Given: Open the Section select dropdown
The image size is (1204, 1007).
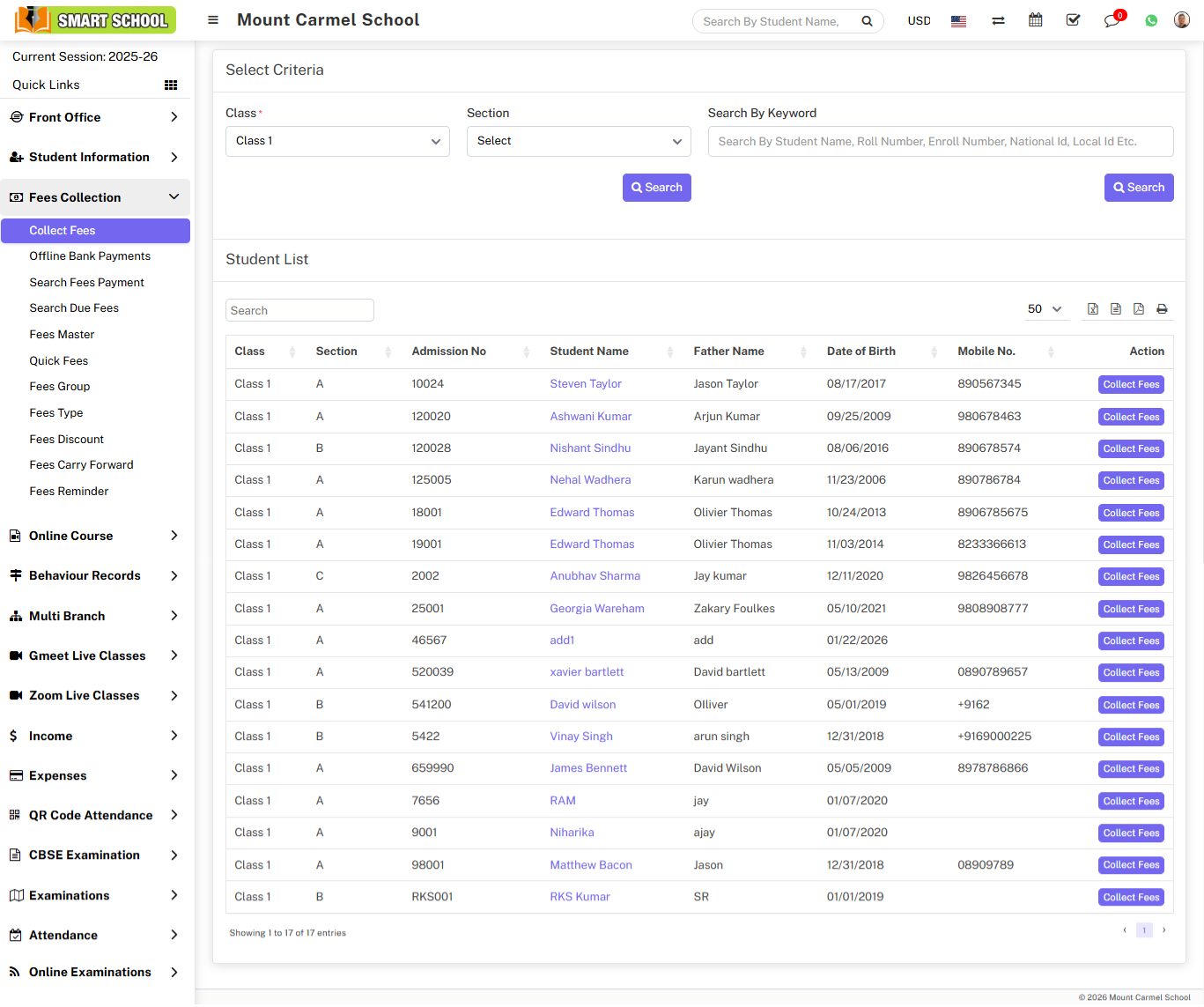Looking at the screenshot, I should pos(578,141).
